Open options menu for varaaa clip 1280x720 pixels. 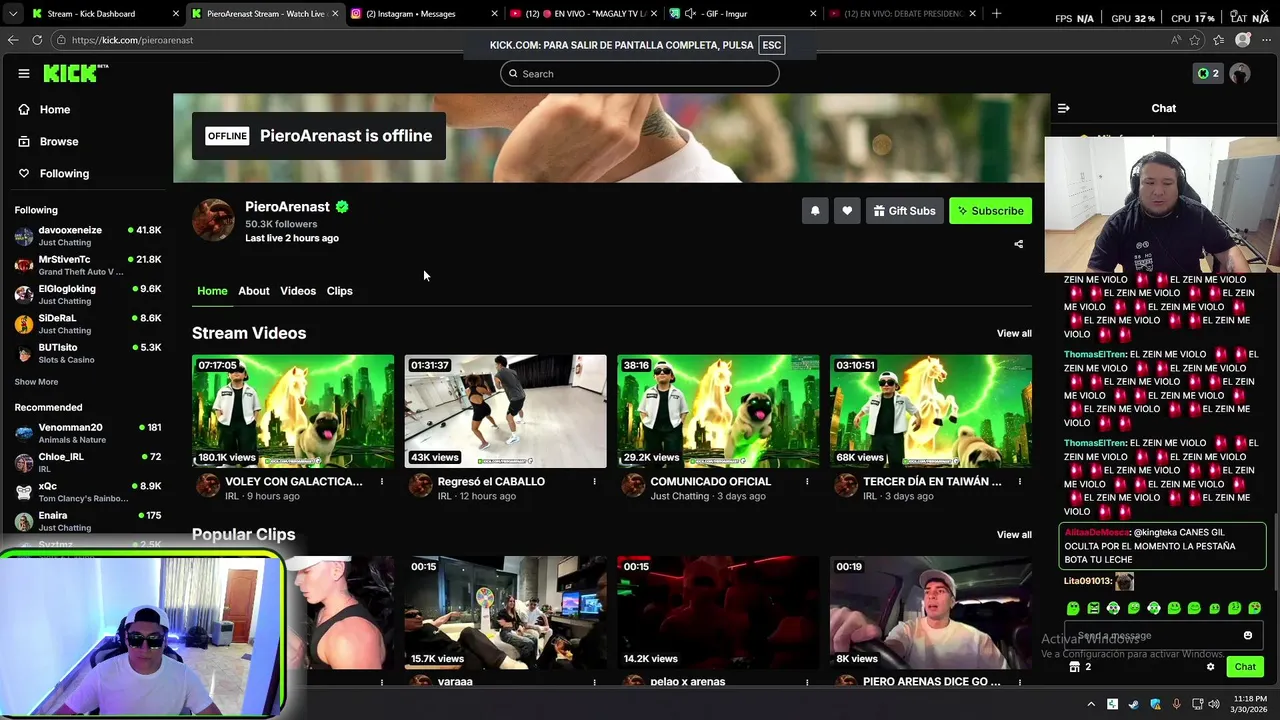[594, 682]
